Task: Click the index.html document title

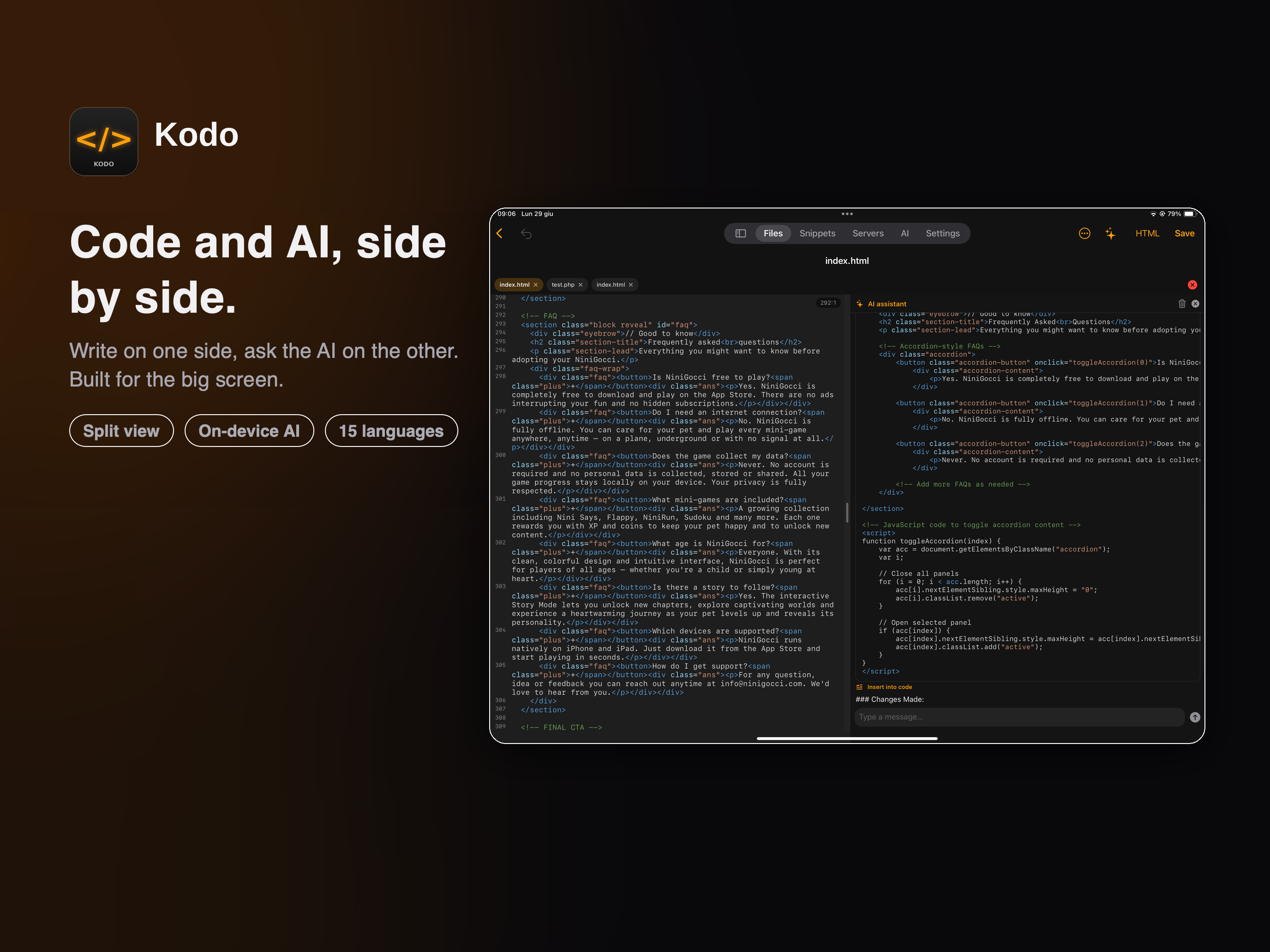Action: [847, 261]
